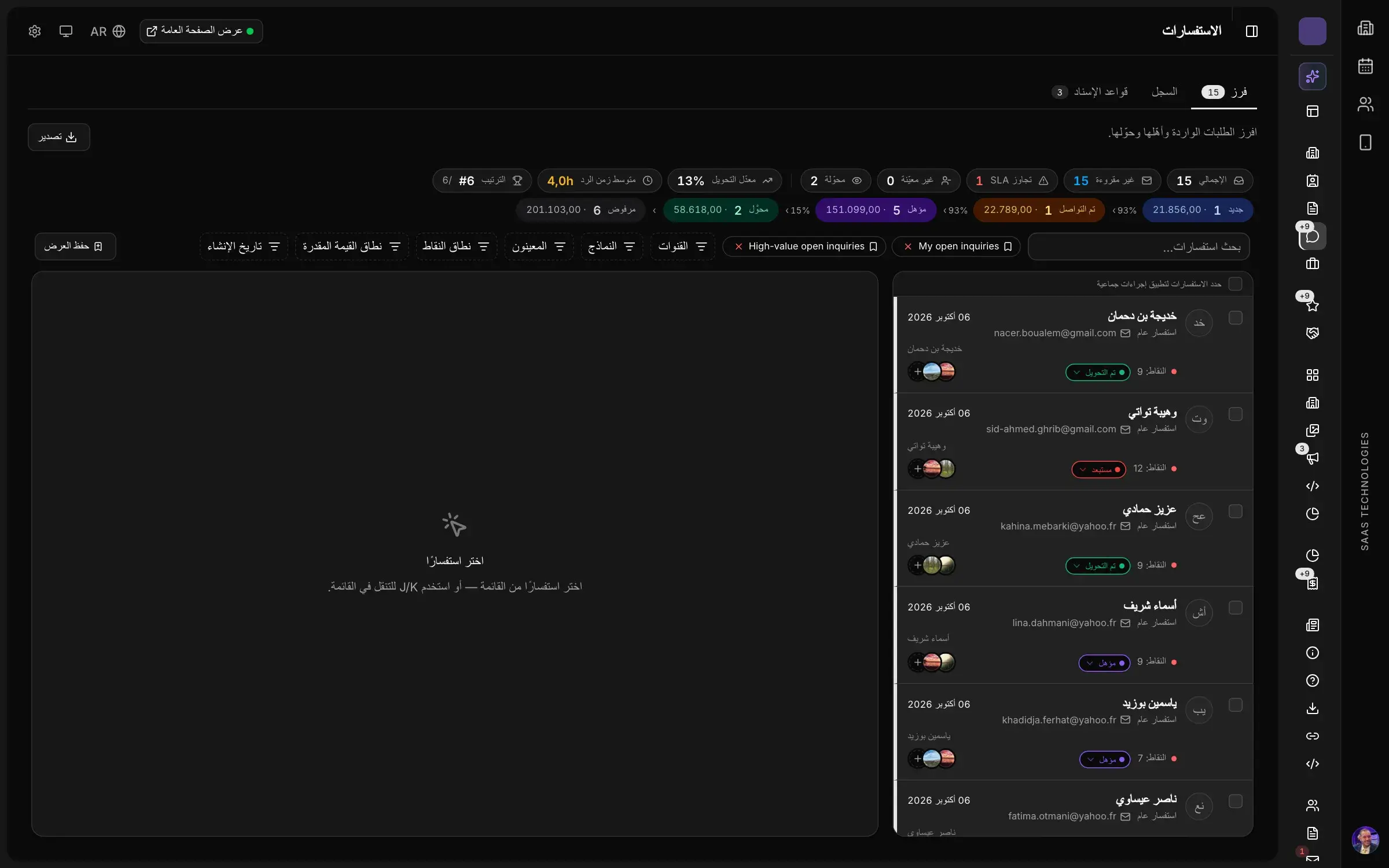Open the النماذج forms filter dropdown
Image resolution: width=1389 pixels, height=868 pixels.
pyautogui.click(x=612, y=247)
